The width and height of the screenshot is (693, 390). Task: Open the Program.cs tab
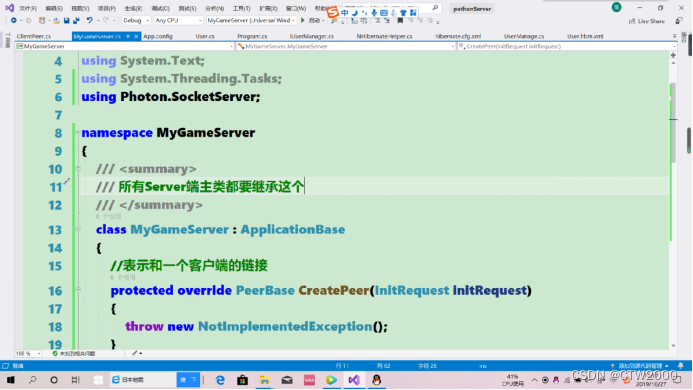click(252, 36)
